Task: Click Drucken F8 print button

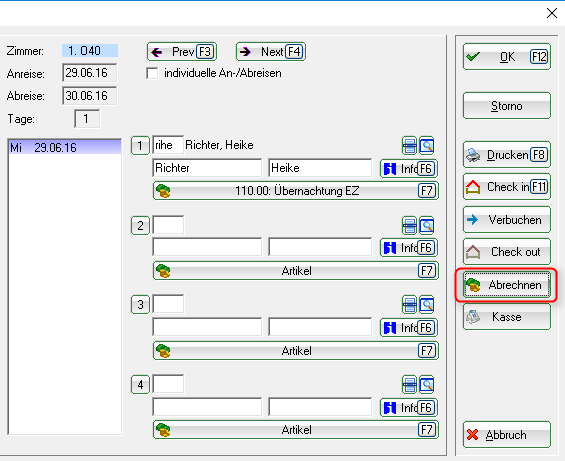Action: [507, 155]
